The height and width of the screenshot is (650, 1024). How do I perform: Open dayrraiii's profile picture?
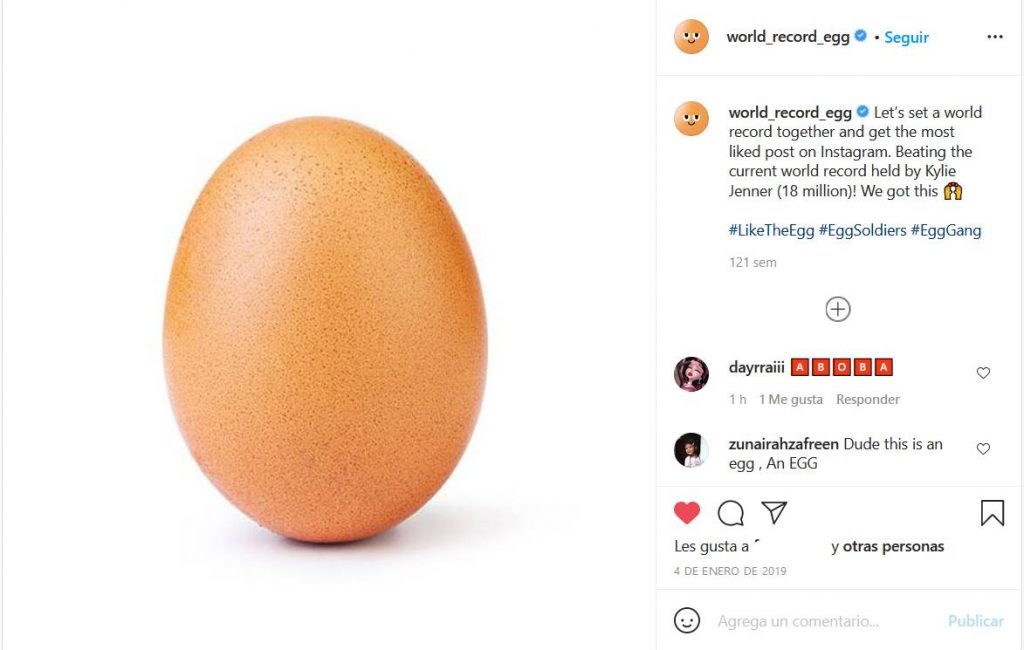coord(691,374)
